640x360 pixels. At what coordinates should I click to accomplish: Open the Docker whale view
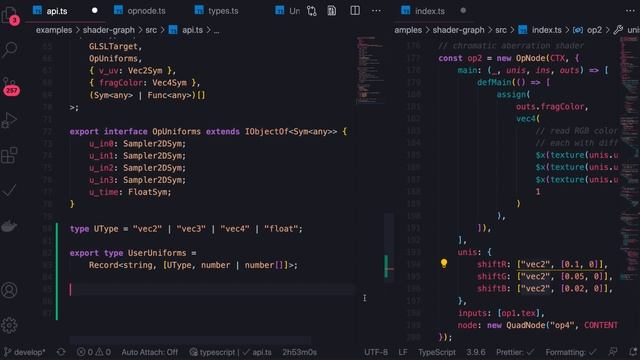[9, 225]
